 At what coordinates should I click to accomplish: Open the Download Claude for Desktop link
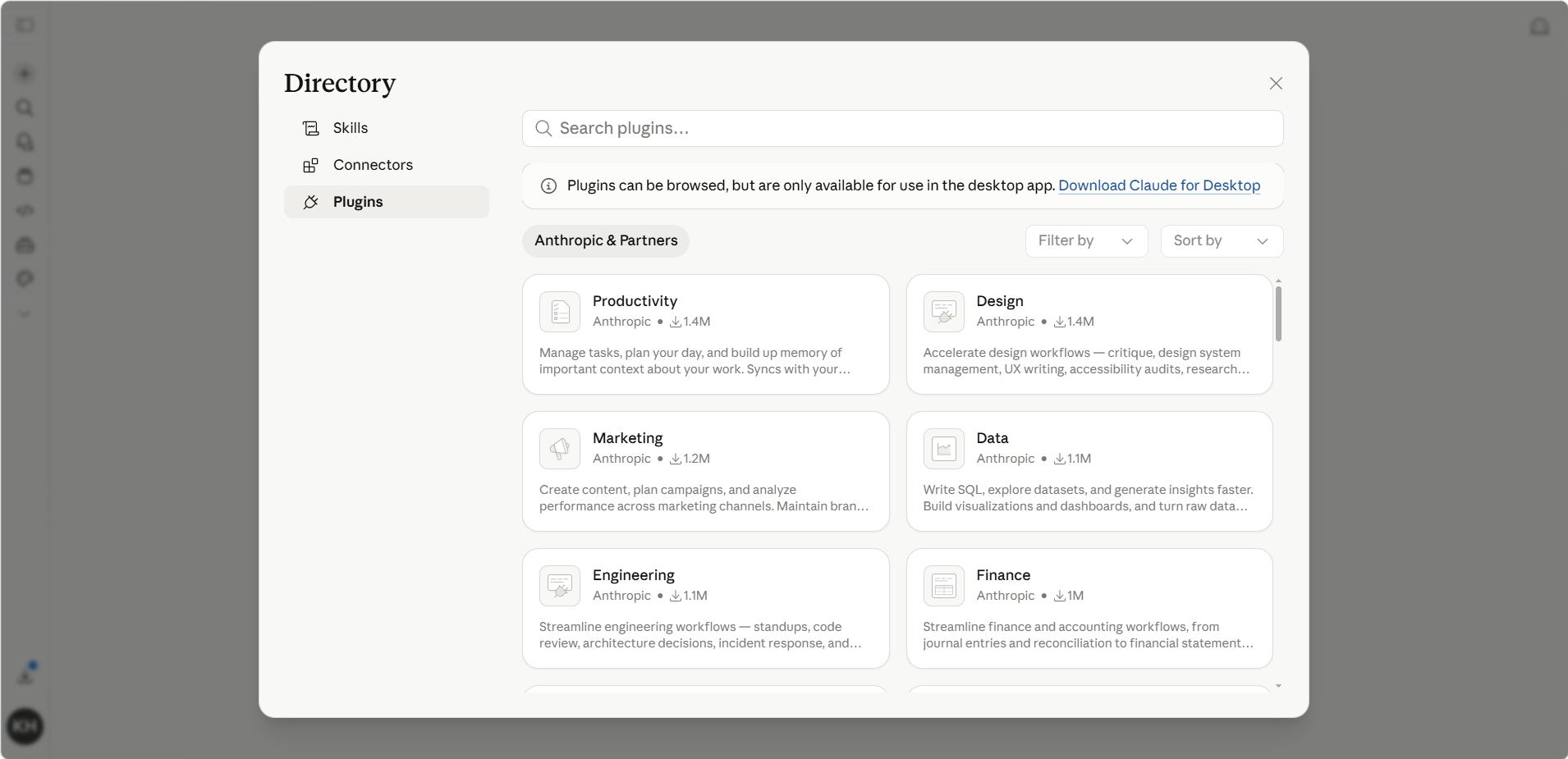pos(1159,185)
